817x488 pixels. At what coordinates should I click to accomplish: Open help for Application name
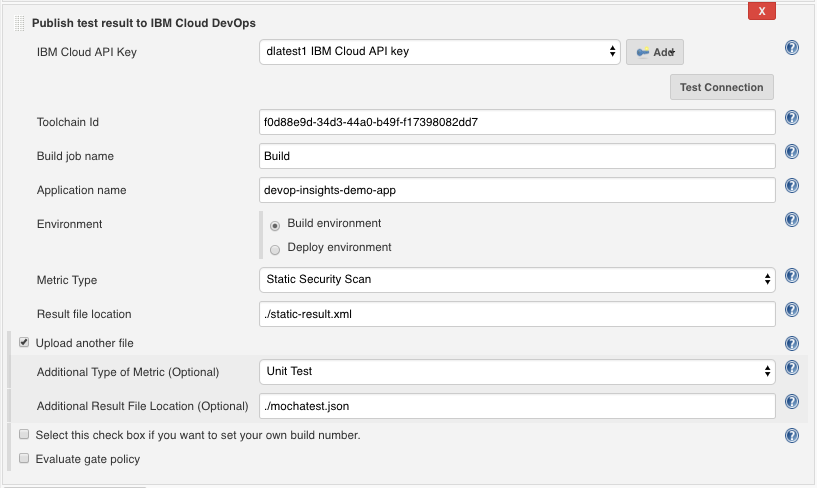click(x=791, y=185)
